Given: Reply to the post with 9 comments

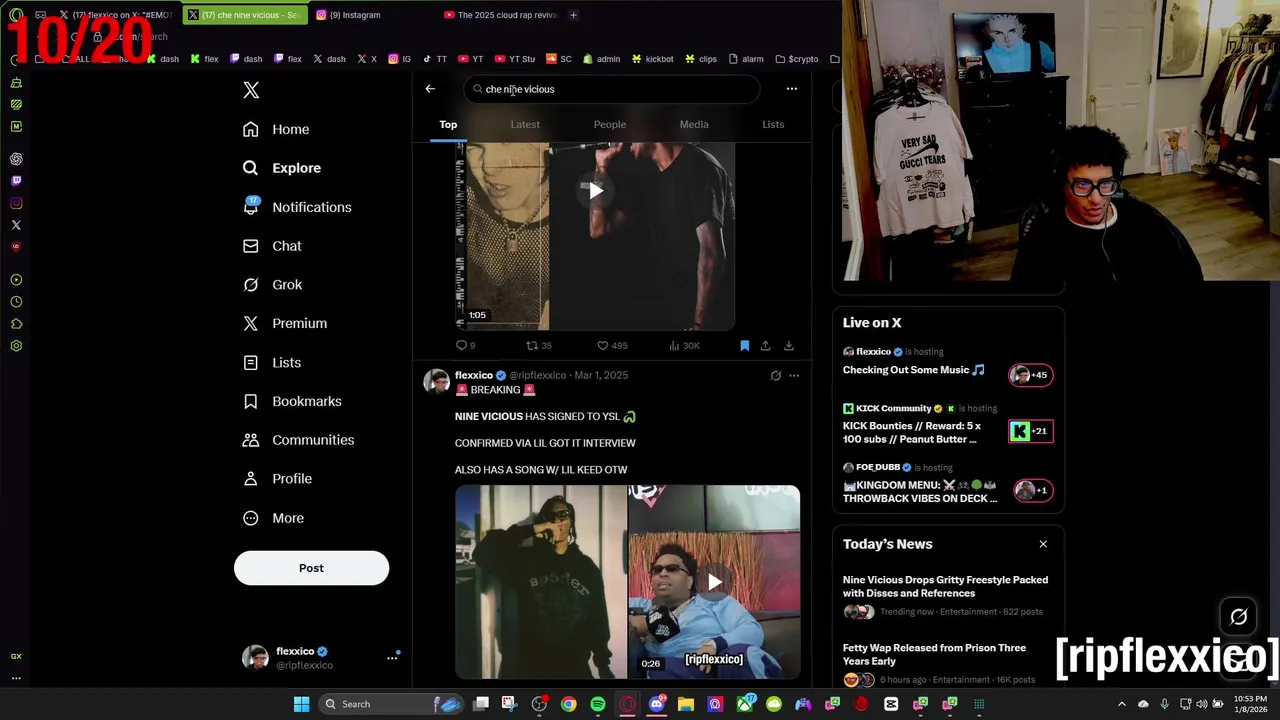Looking at the screenshot, I should 465,345.
